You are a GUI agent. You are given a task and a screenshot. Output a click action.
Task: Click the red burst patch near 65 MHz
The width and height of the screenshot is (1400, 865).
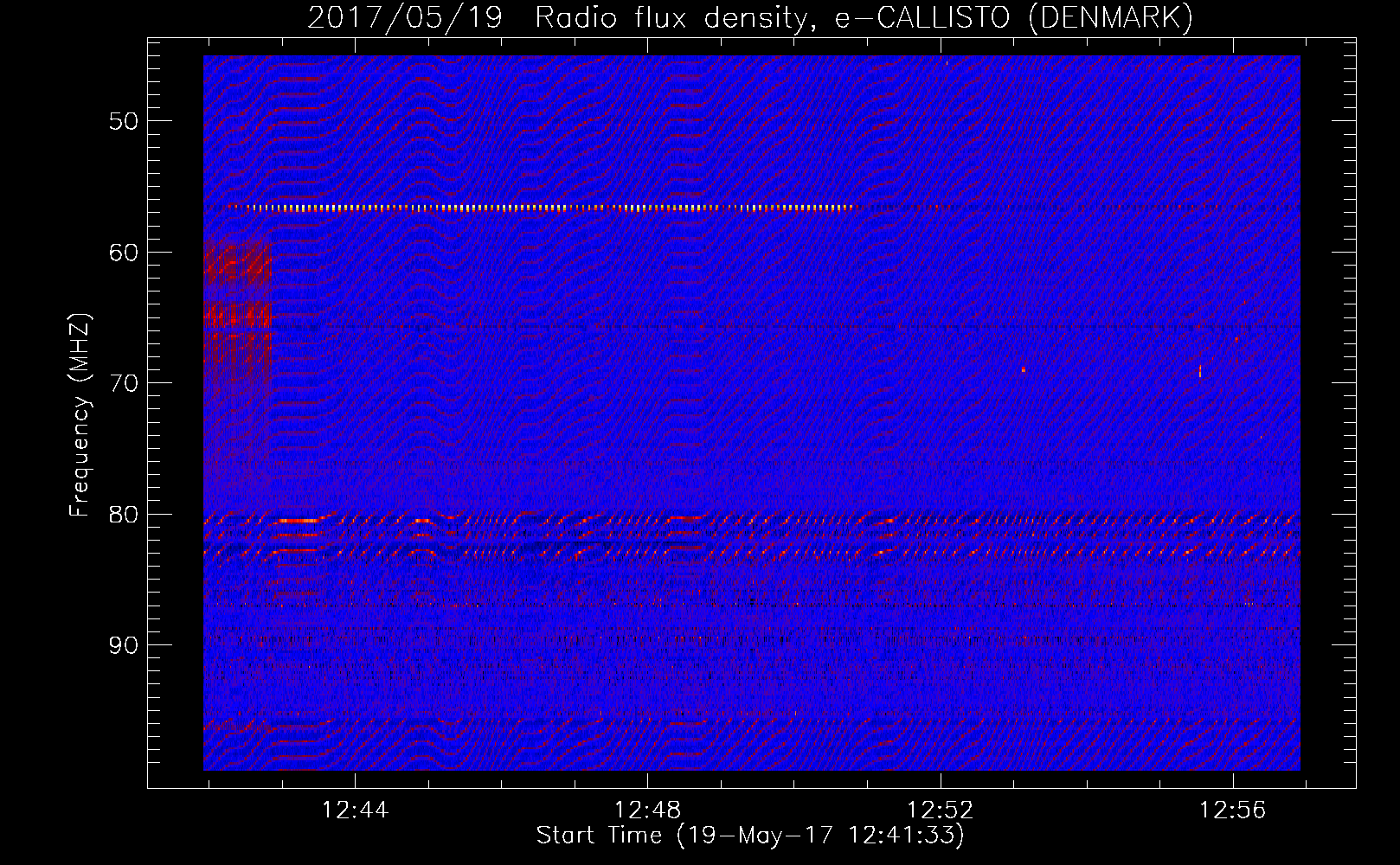pos(238,314)
